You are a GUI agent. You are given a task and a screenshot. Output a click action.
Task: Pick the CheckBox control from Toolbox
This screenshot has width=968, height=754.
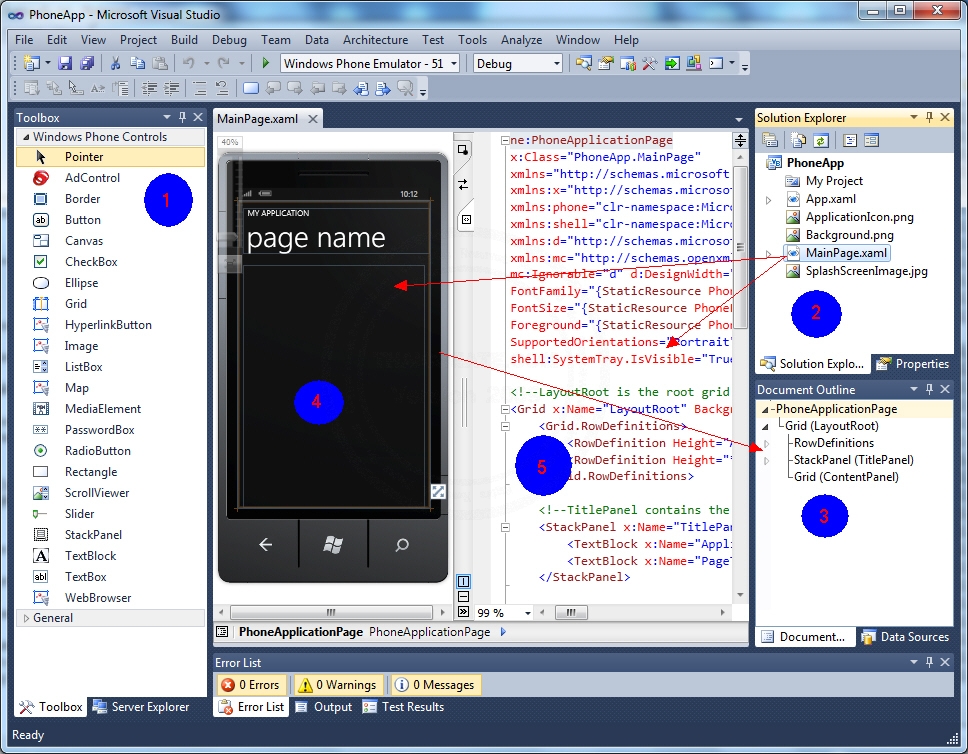[x=91, y=262]
